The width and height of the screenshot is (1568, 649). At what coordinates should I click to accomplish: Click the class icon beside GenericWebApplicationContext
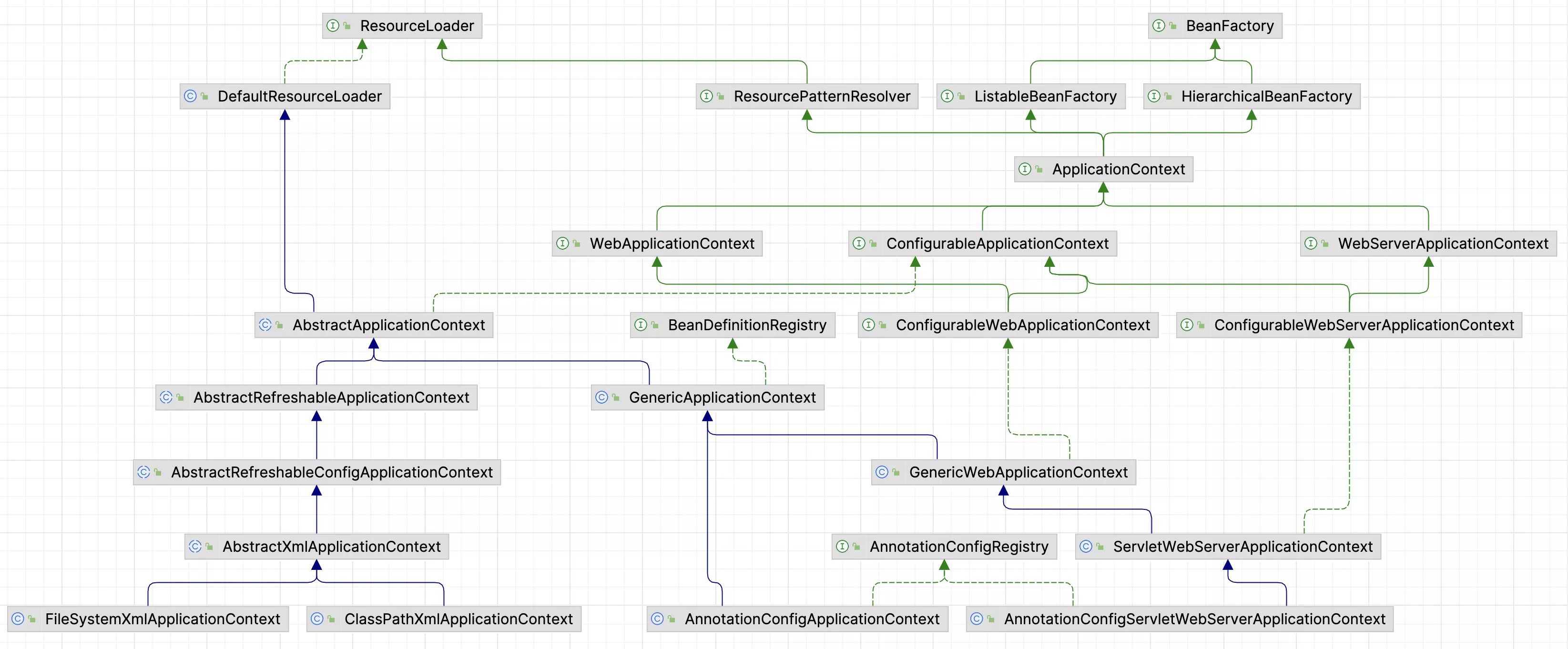882,472
